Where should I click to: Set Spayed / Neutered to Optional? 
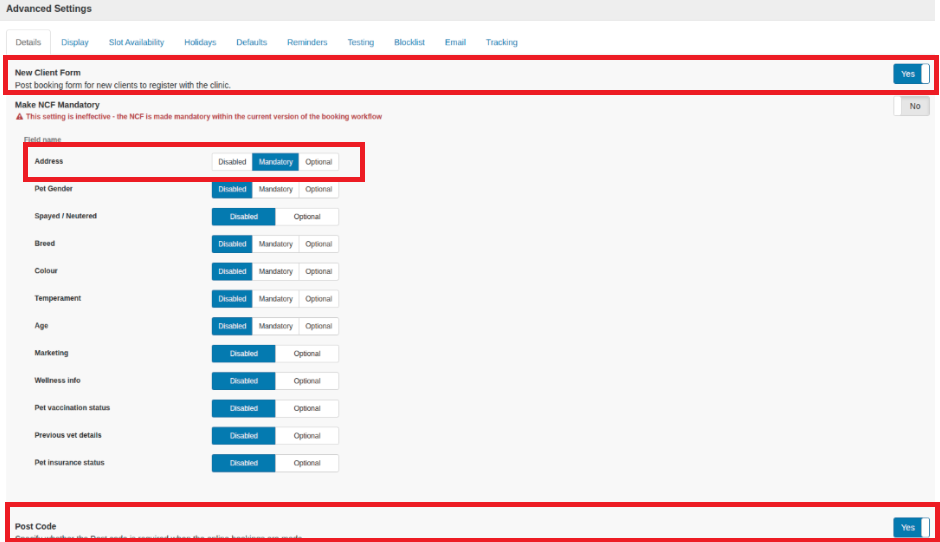pyautogui.click(x=307, y=217)
